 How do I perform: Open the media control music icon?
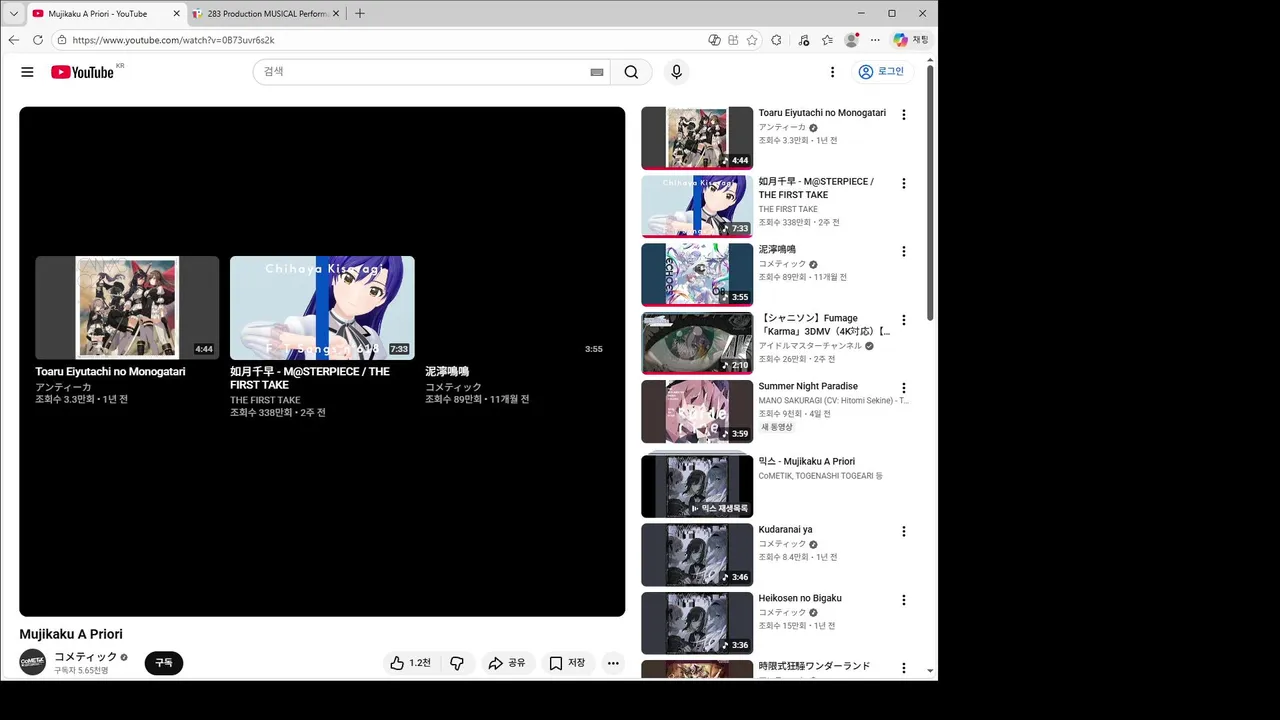804,40
